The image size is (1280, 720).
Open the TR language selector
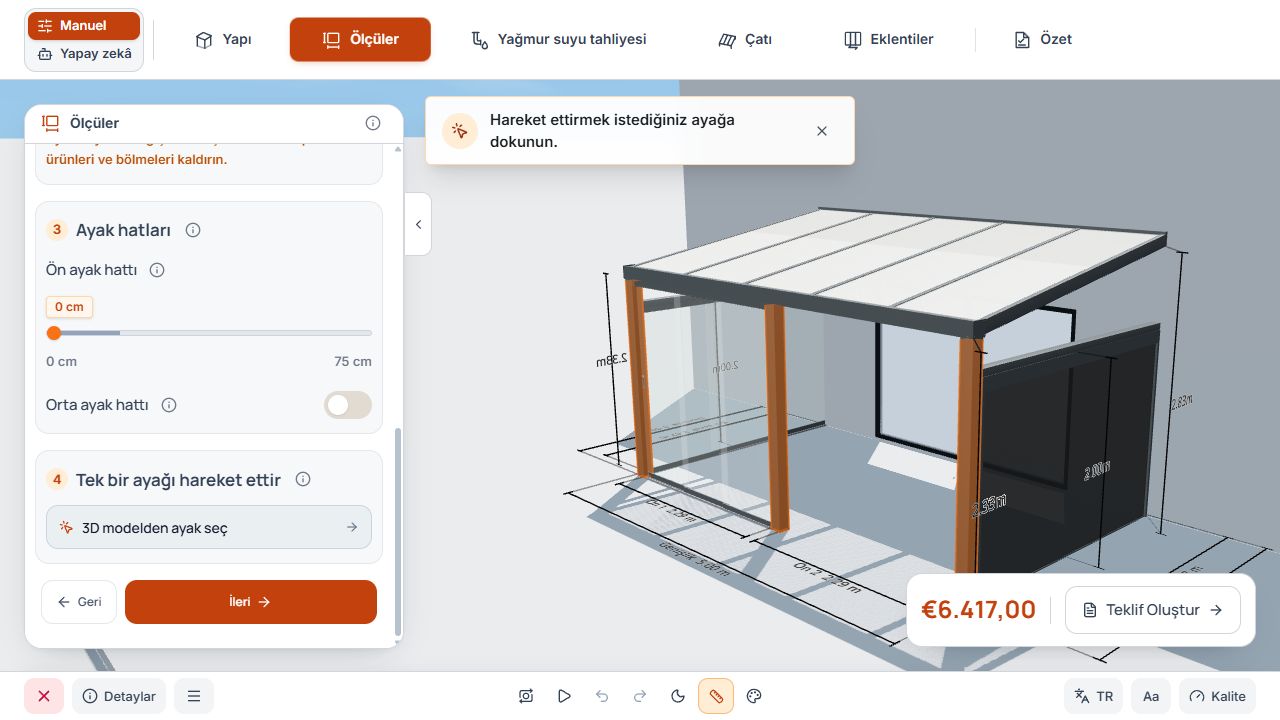[1093, 696]
